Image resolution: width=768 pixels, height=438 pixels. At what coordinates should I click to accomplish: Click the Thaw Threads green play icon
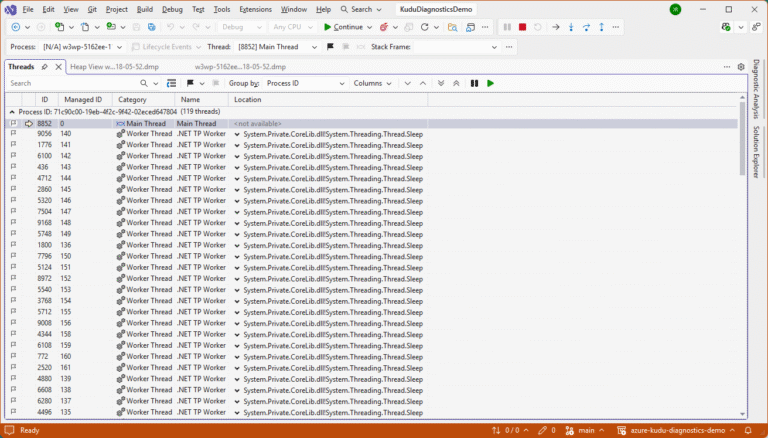[490, 83]
